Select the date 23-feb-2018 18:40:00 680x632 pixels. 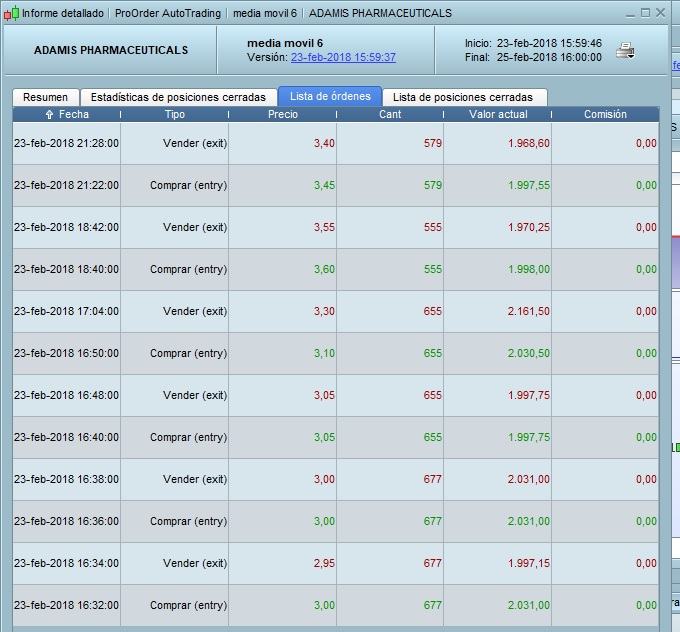point(66,269)
